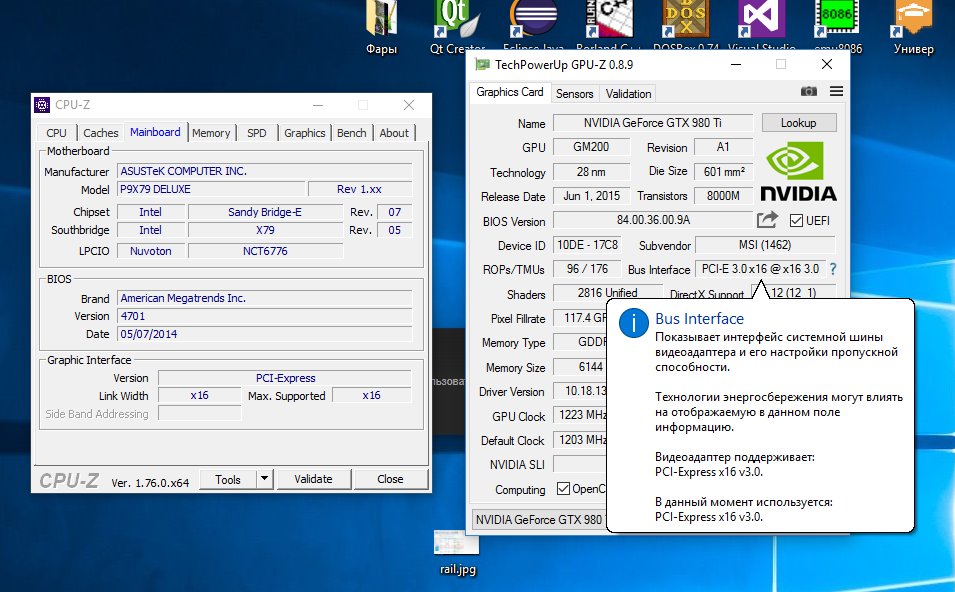
Task: Open the DOSBox 0.74 desktop shortcut
Action: (685, 28)
